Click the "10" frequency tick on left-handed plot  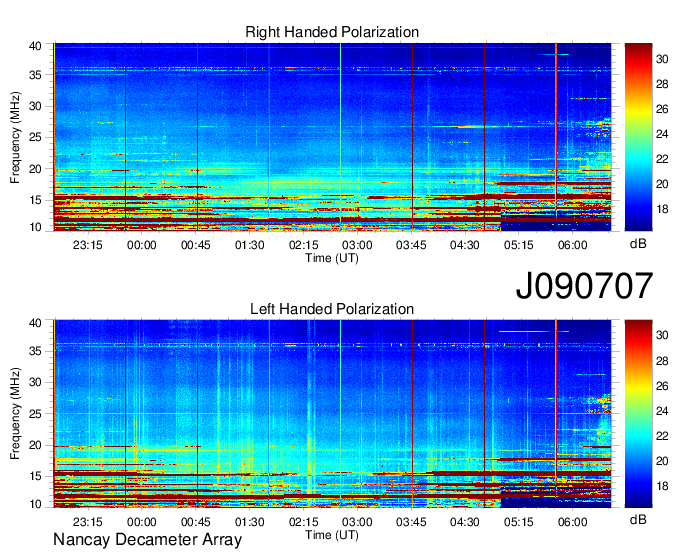click(x=35, y=504)
